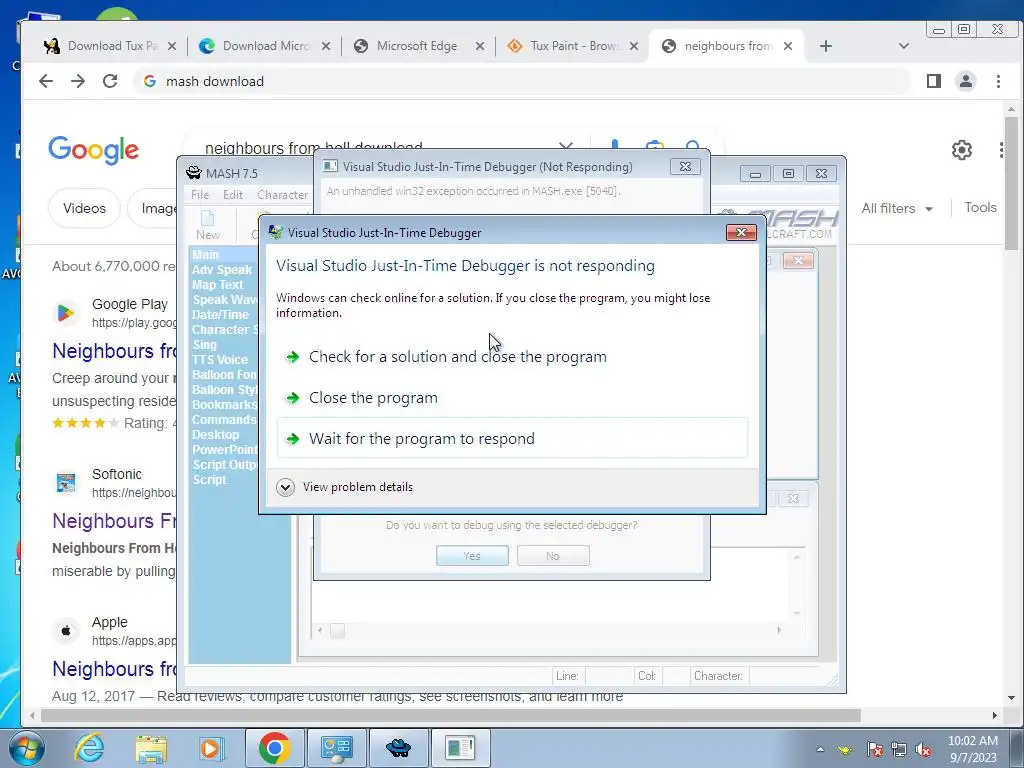Click Tools on Google results
Viewport: 1024px width, 768px height.
(x=980, y=208)
